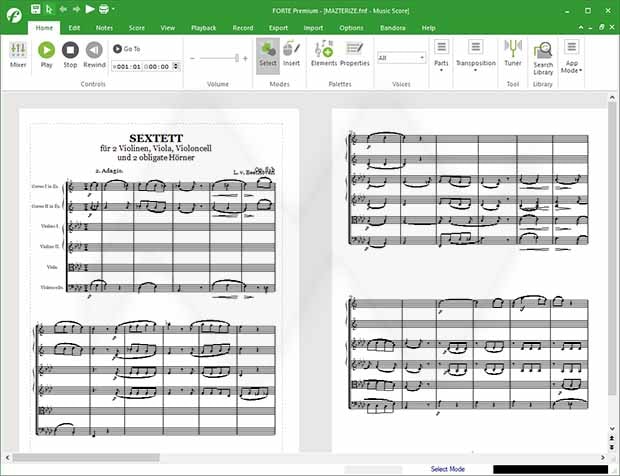Open the Elements palette
This screenshot has width=620, height=476.
pyautogui.click(x=324, y=53)
